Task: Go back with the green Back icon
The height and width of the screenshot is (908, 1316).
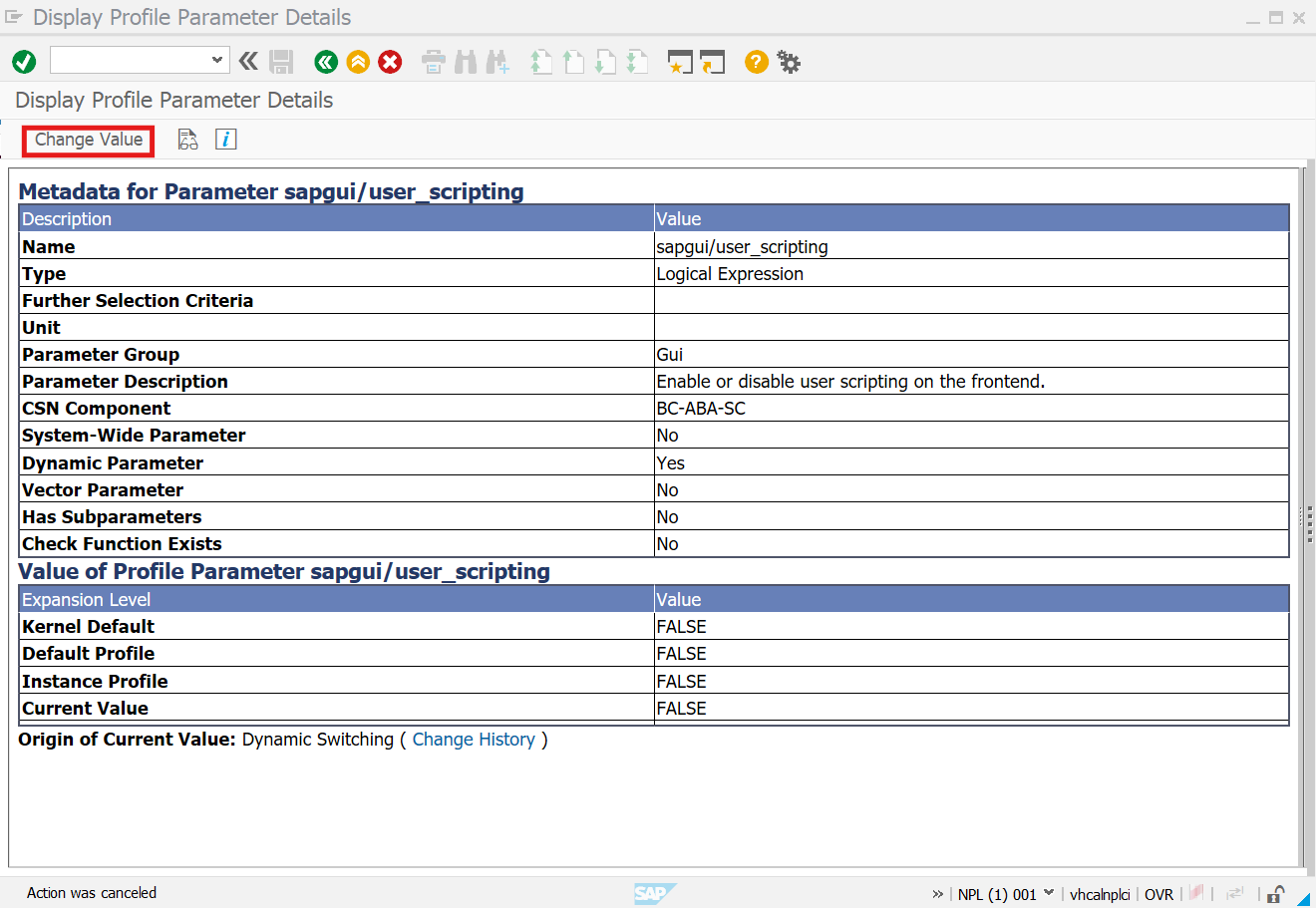Action: point(326,62)
